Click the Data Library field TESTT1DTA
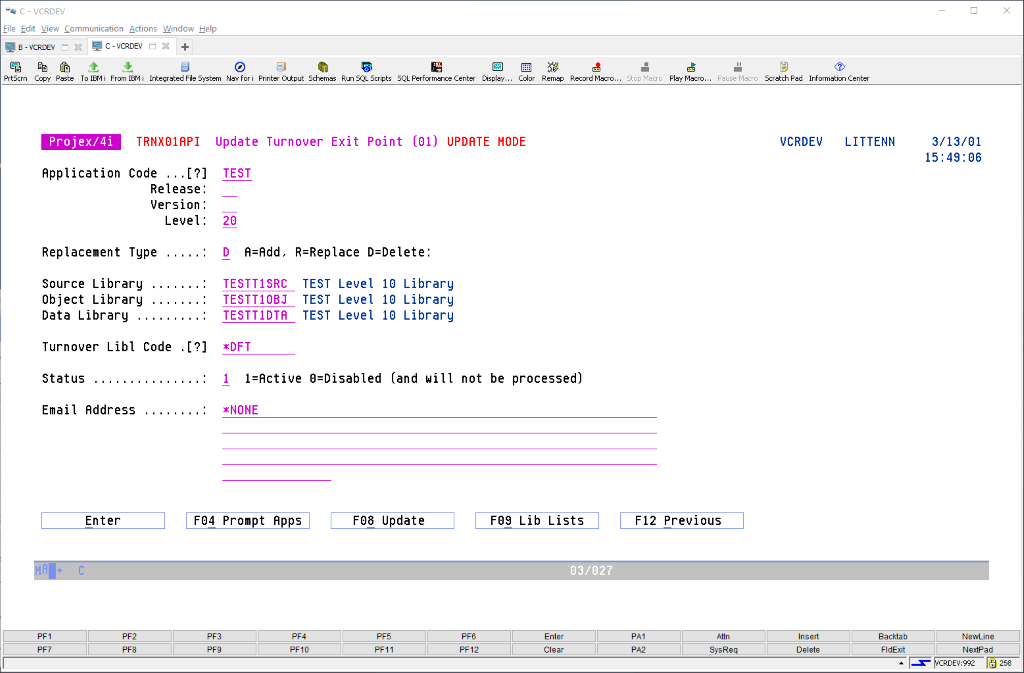 (258, 315)
